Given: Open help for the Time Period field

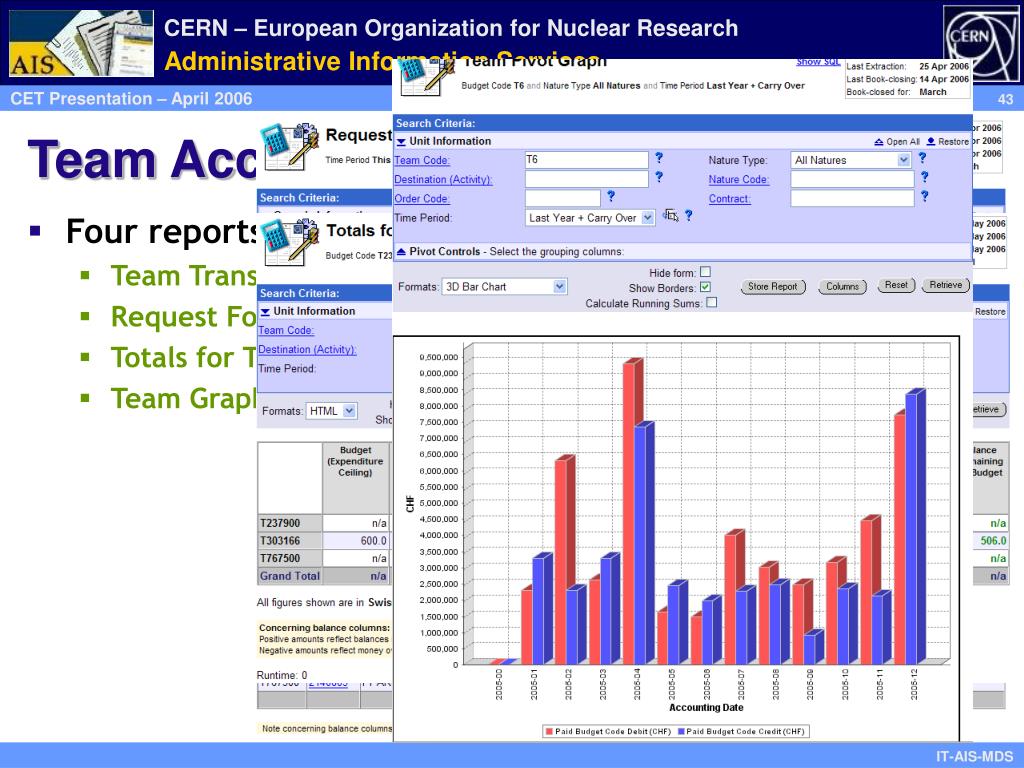Looking at the screenshot, I should (x=688, y=216).
